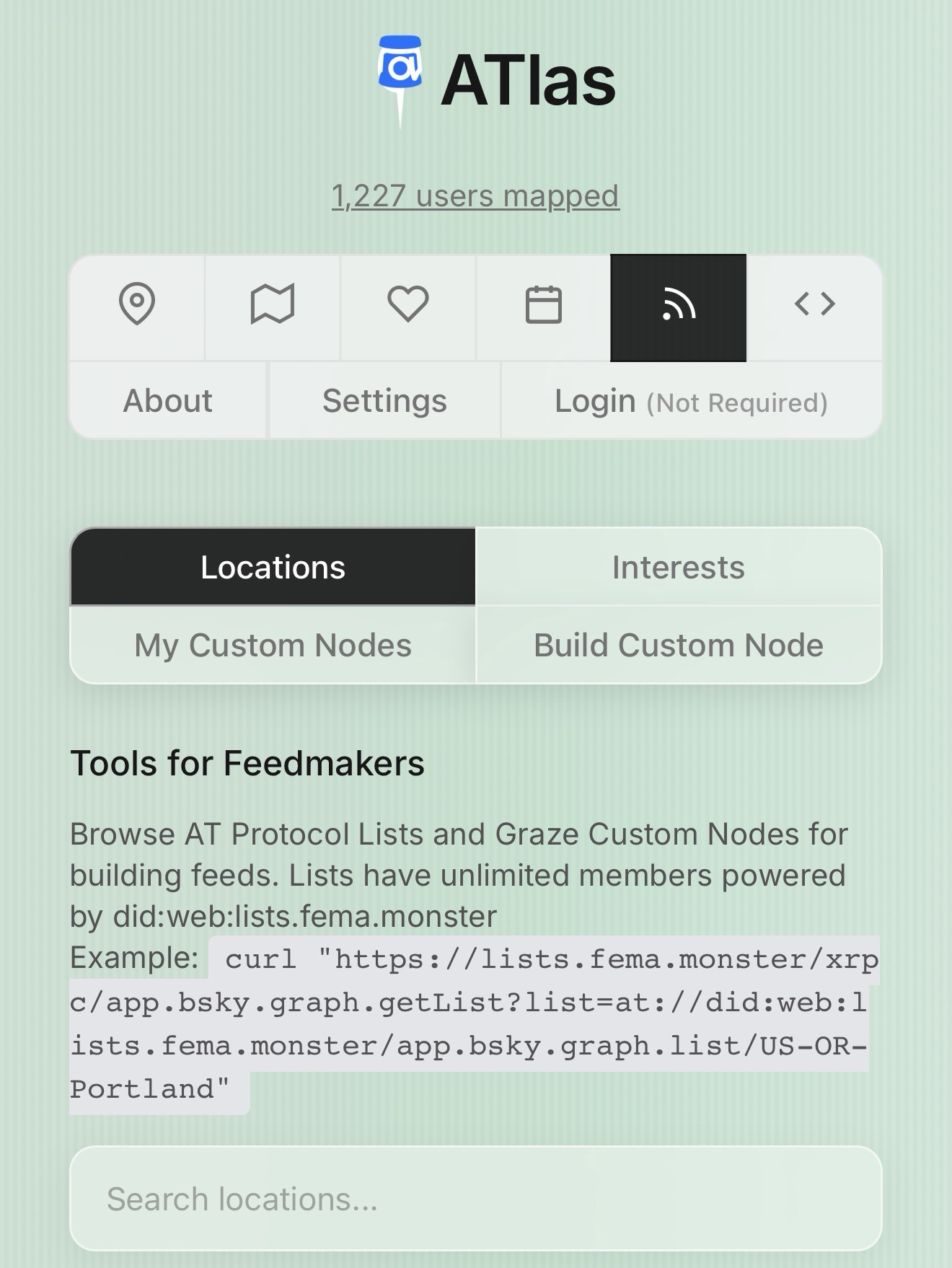The image size is (952, 1268).
Task: Open the 1,227 users mapped link
Action: [475, 196]
